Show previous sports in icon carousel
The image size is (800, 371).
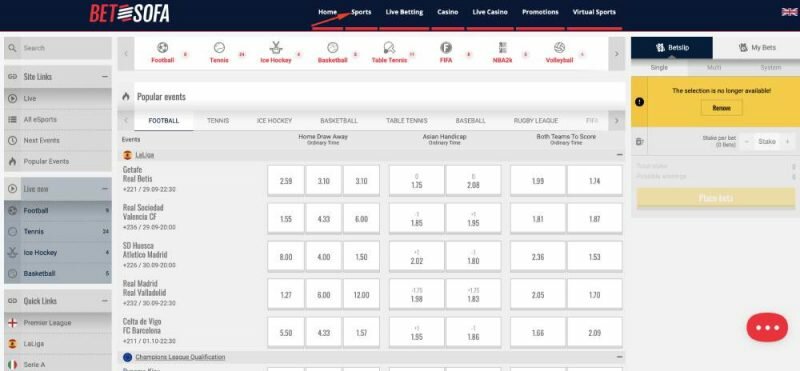[x=126, y=54]
